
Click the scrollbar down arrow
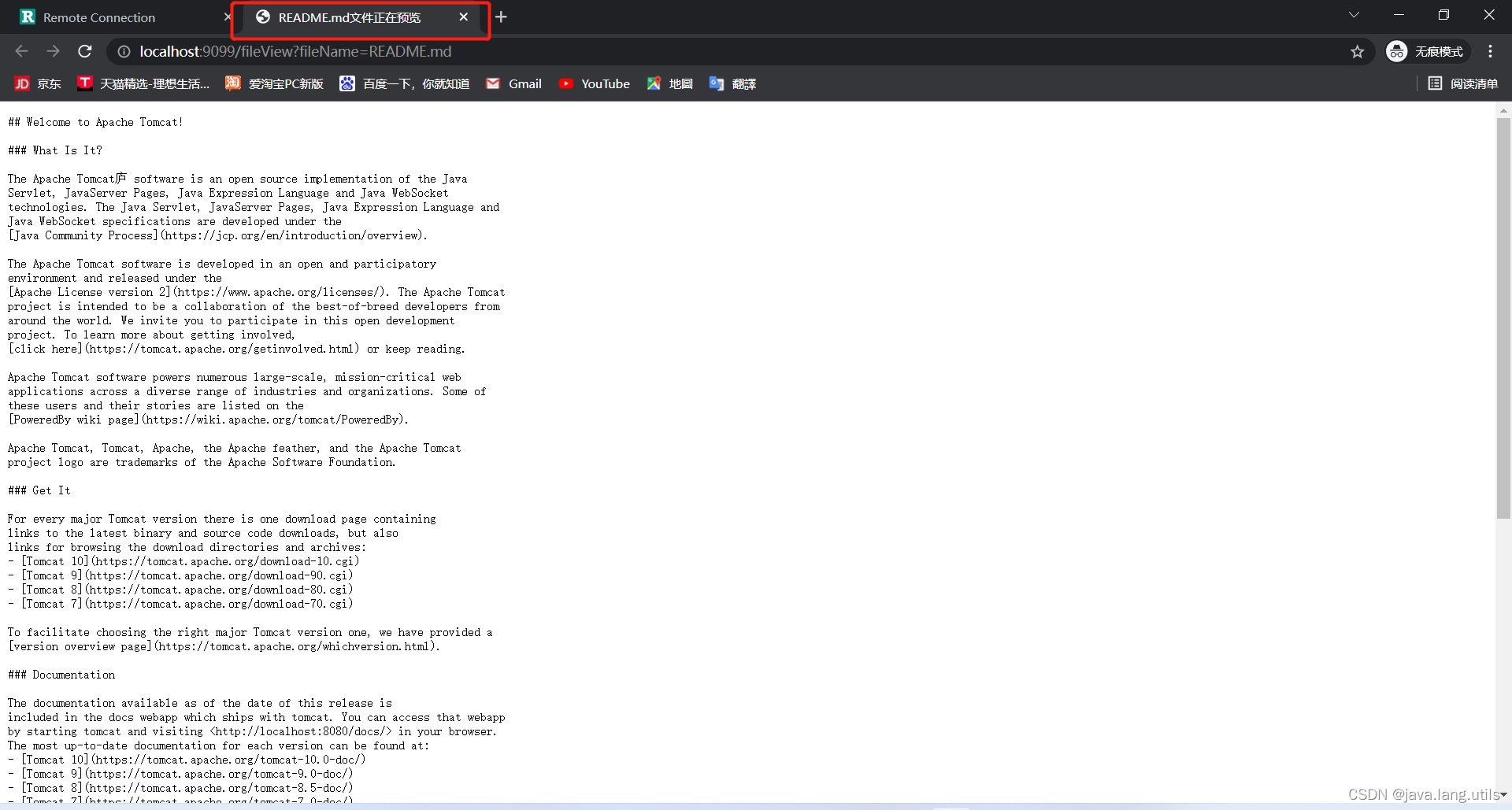point(1503,795)
